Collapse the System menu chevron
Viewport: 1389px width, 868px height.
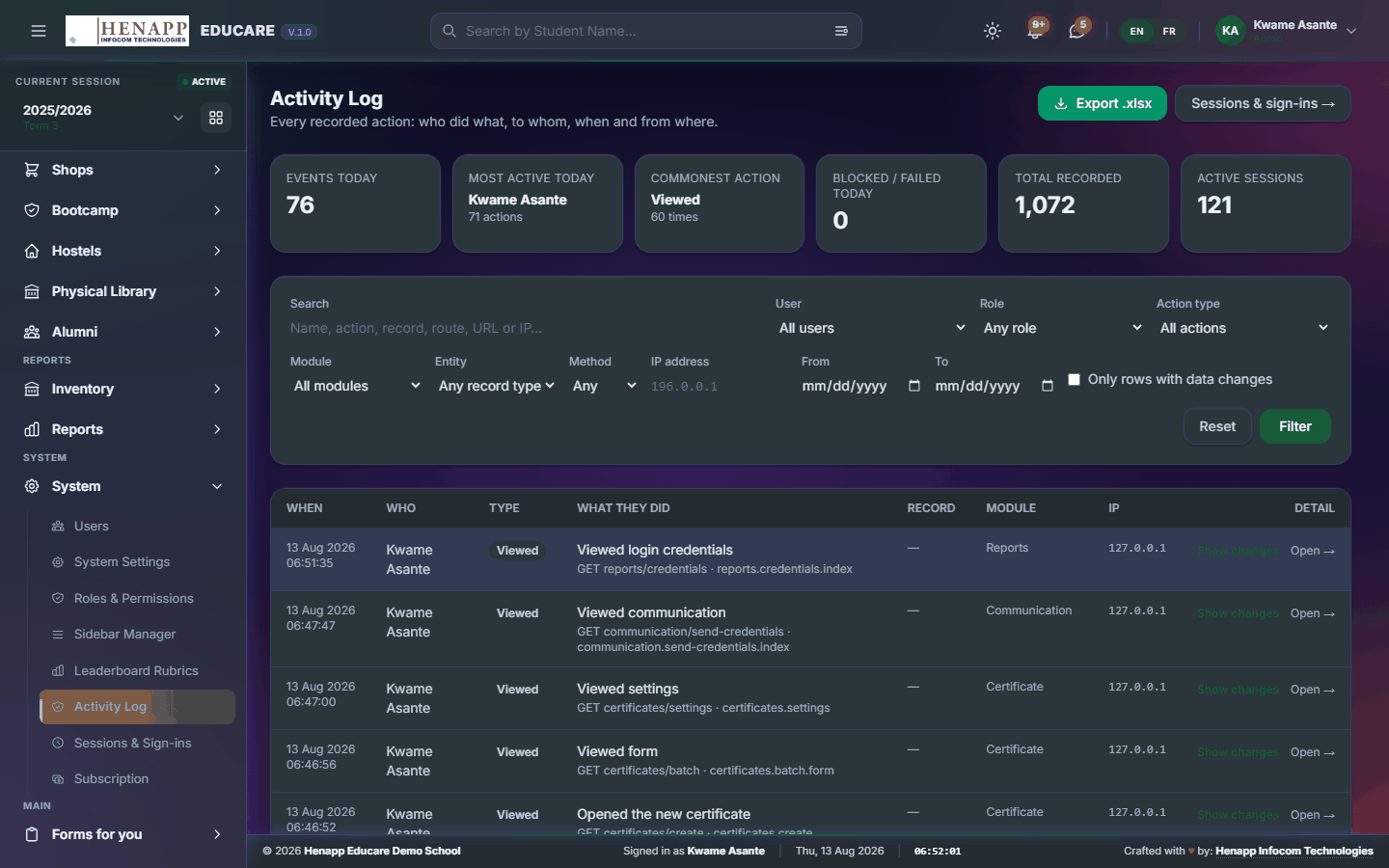[217, 486]
